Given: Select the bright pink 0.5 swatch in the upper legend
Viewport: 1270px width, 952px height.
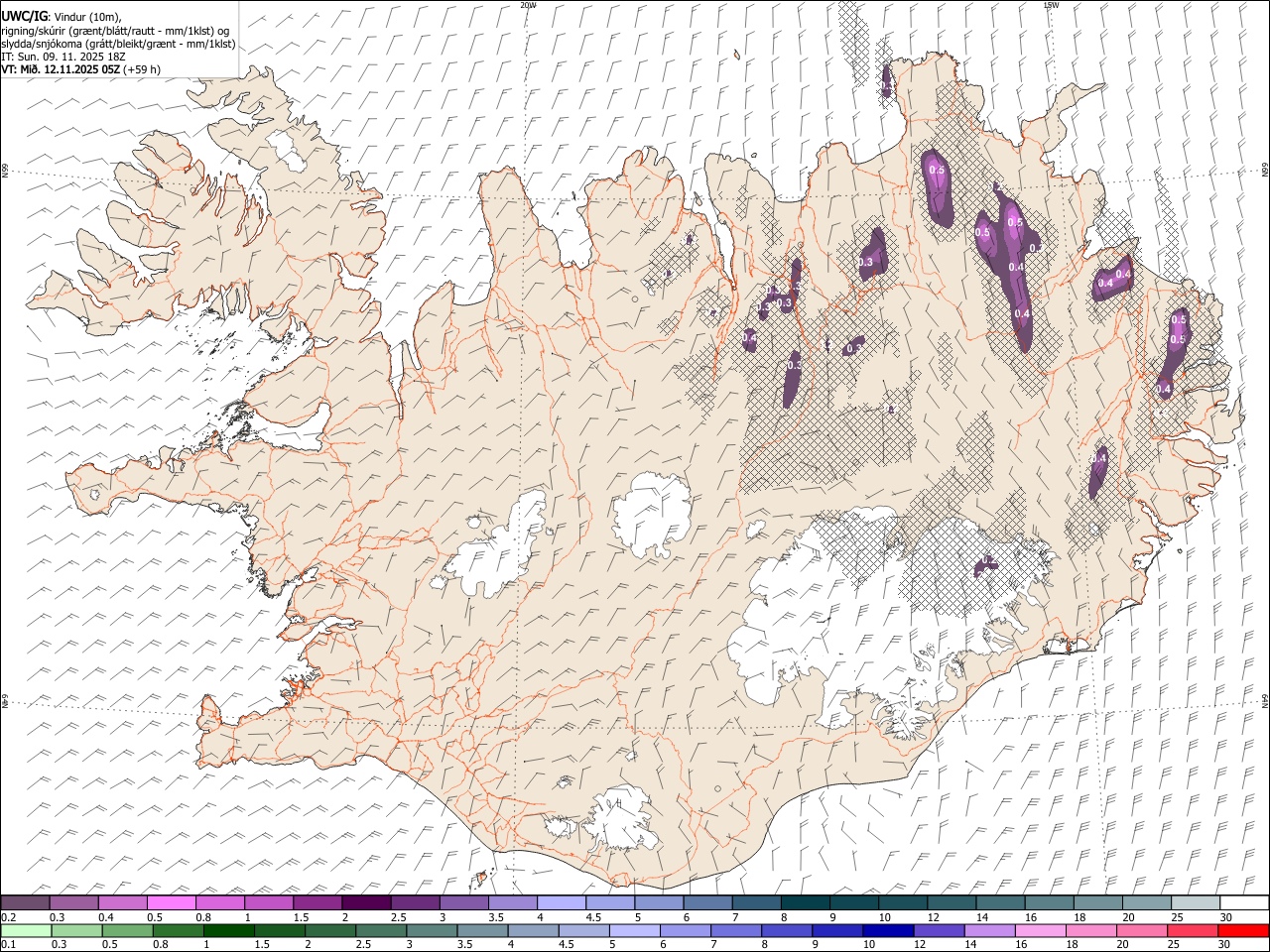Looking at the screenshot, I should pyautogui.click(x=171, y=902).
